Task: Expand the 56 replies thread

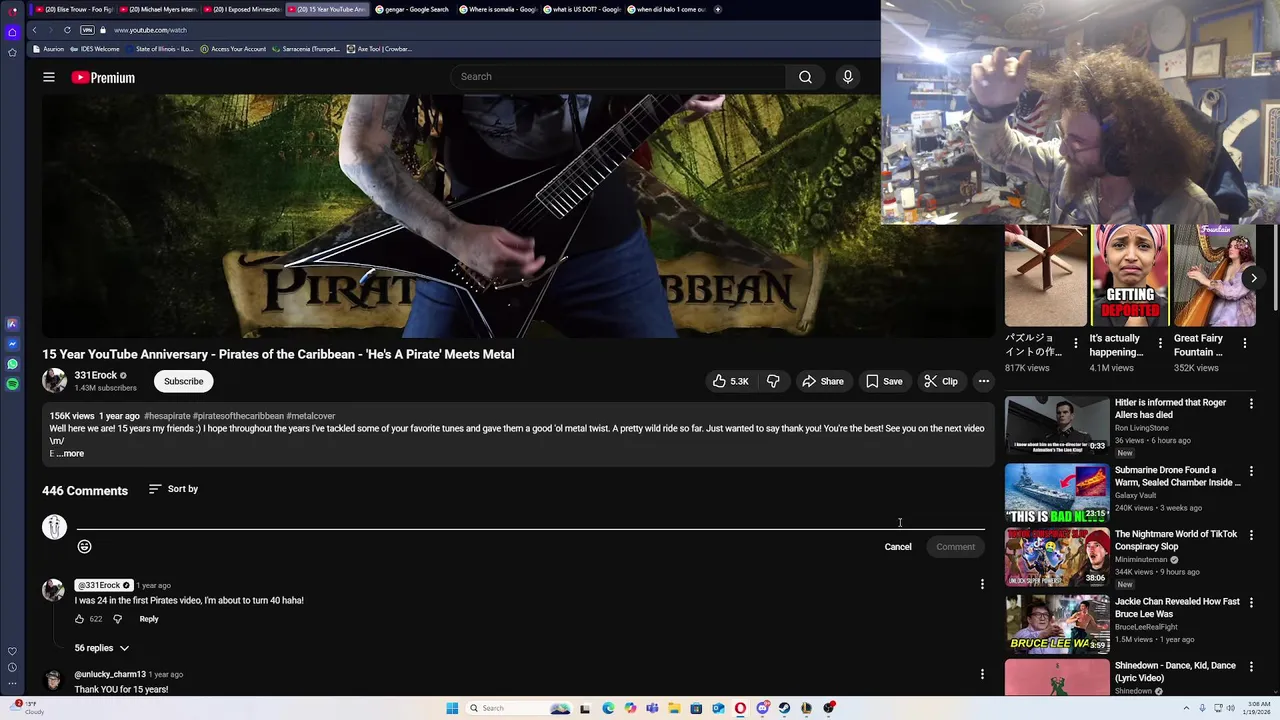Action: point(102,648)
